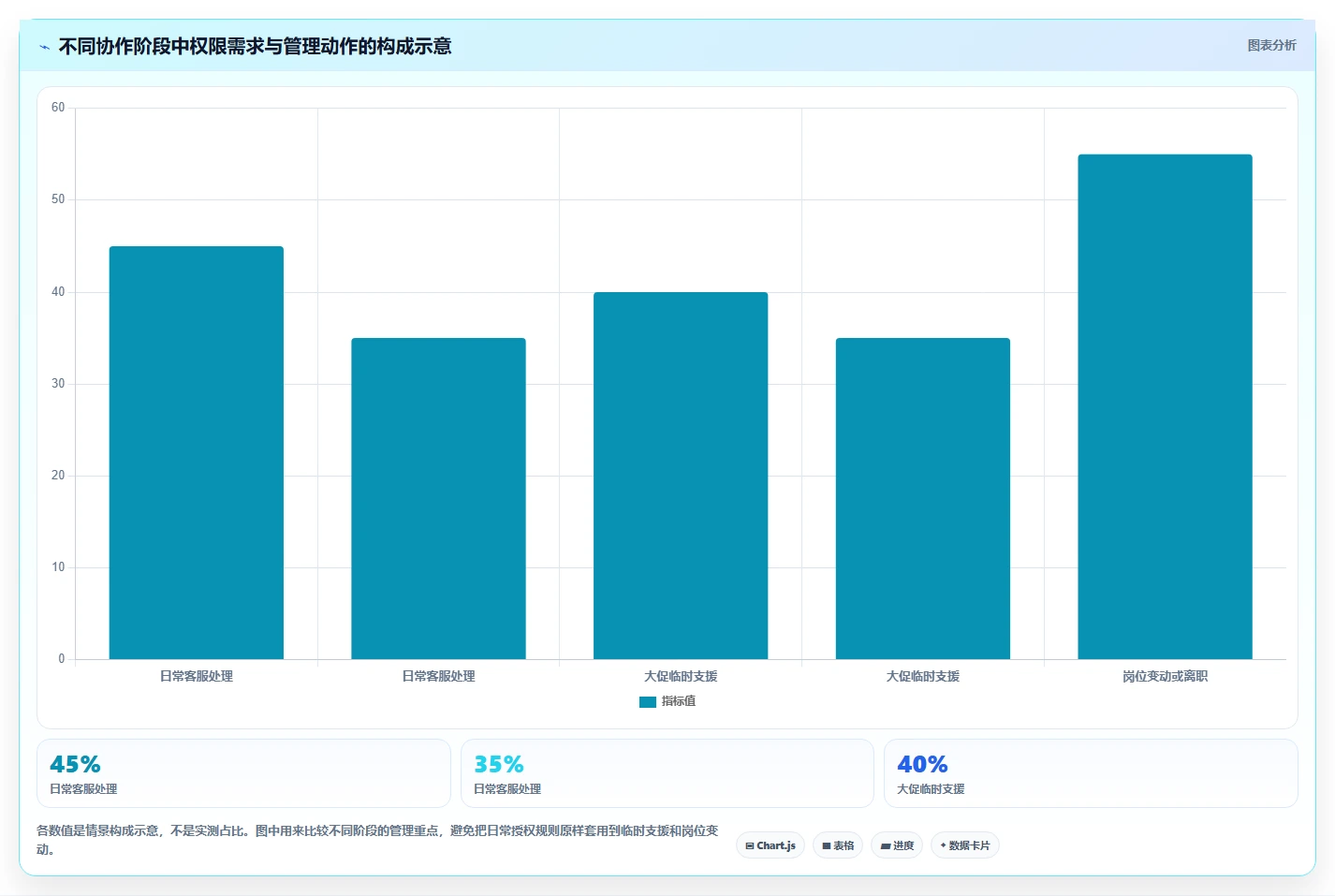Image resolution: width=1335 pixels, height=896 pixels.
Task: Click the y-axis value 50
Action: 58,199
